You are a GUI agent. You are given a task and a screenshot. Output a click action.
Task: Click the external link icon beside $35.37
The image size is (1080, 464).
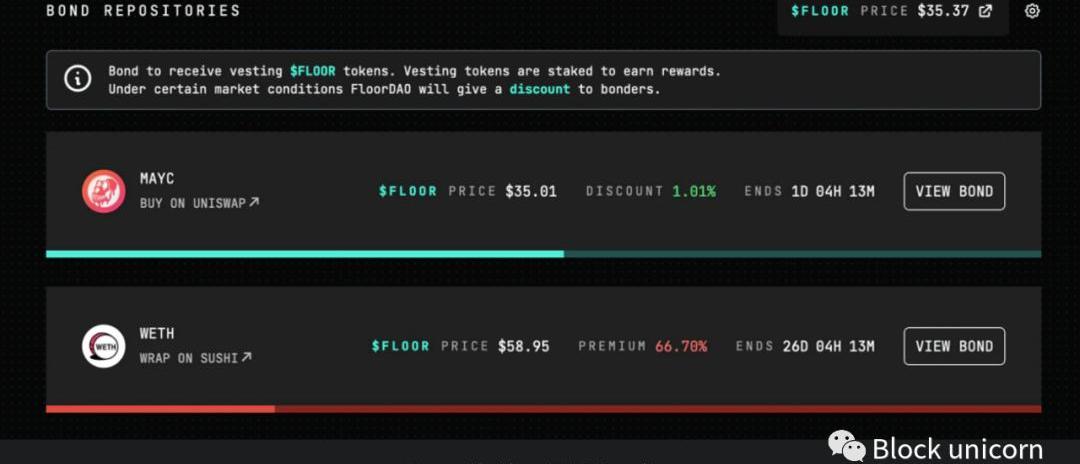pyautogui.click(x=985, y=11)
